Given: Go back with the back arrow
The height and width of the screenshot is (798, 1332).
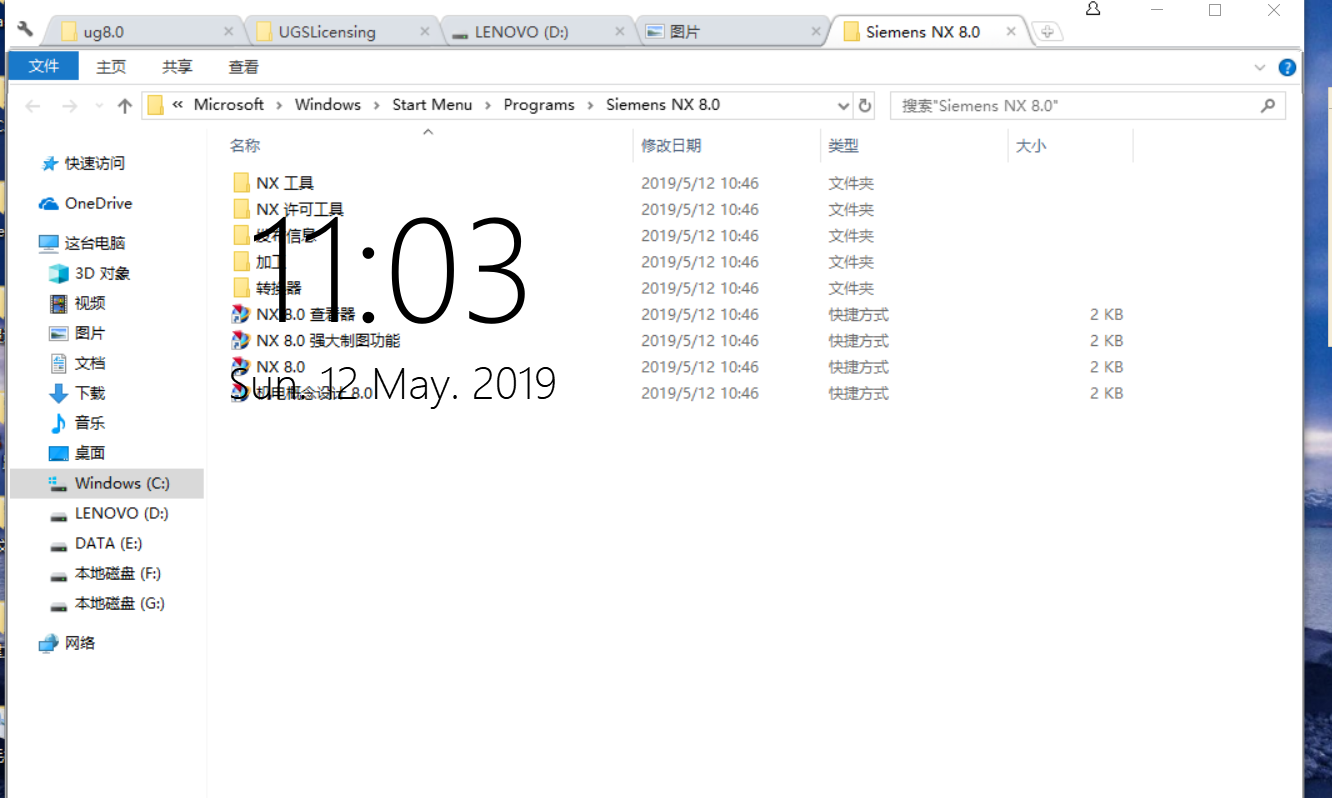Looking at the screenshot, I should click(33, 105).
